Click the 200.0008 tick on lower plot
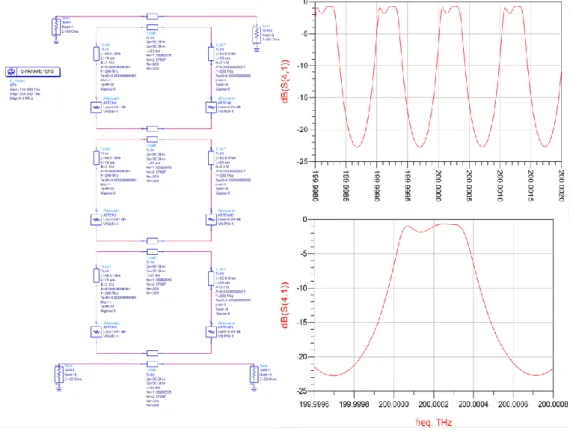Viewport: 573px width, 431px height. coord(553,404)
